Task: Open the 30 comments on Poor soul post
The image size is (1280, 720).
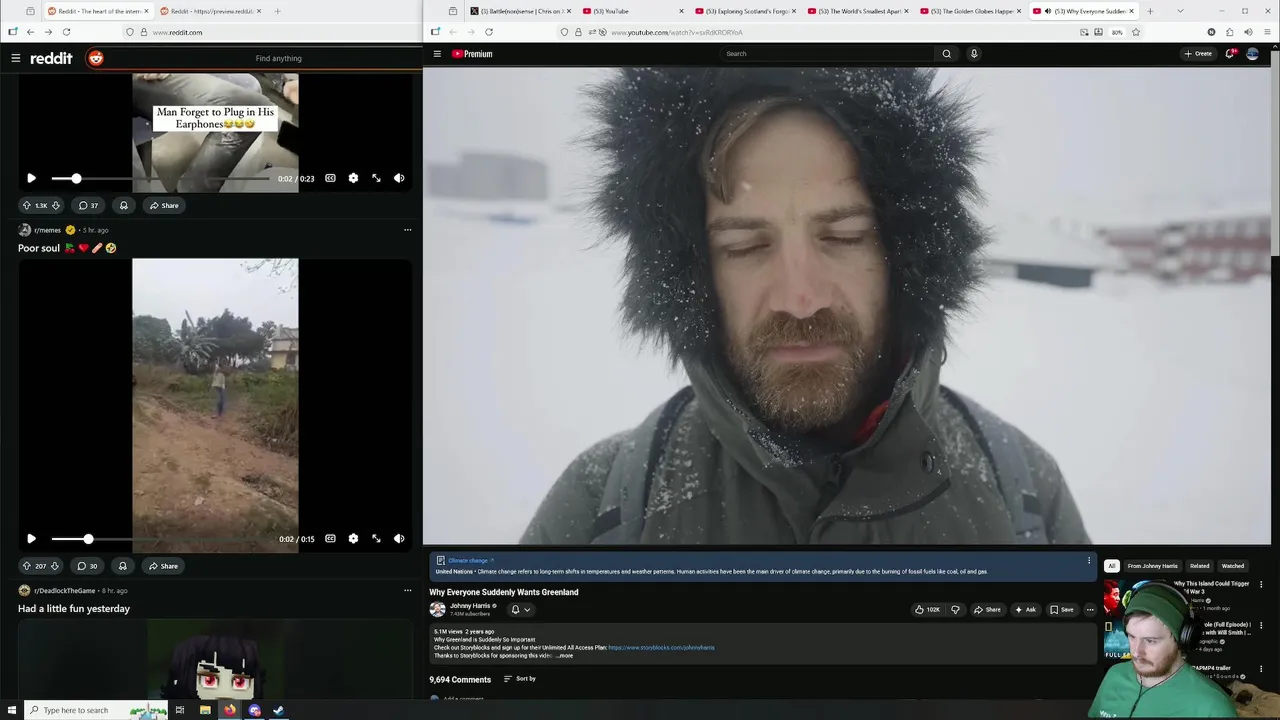Action: (88, 566)
